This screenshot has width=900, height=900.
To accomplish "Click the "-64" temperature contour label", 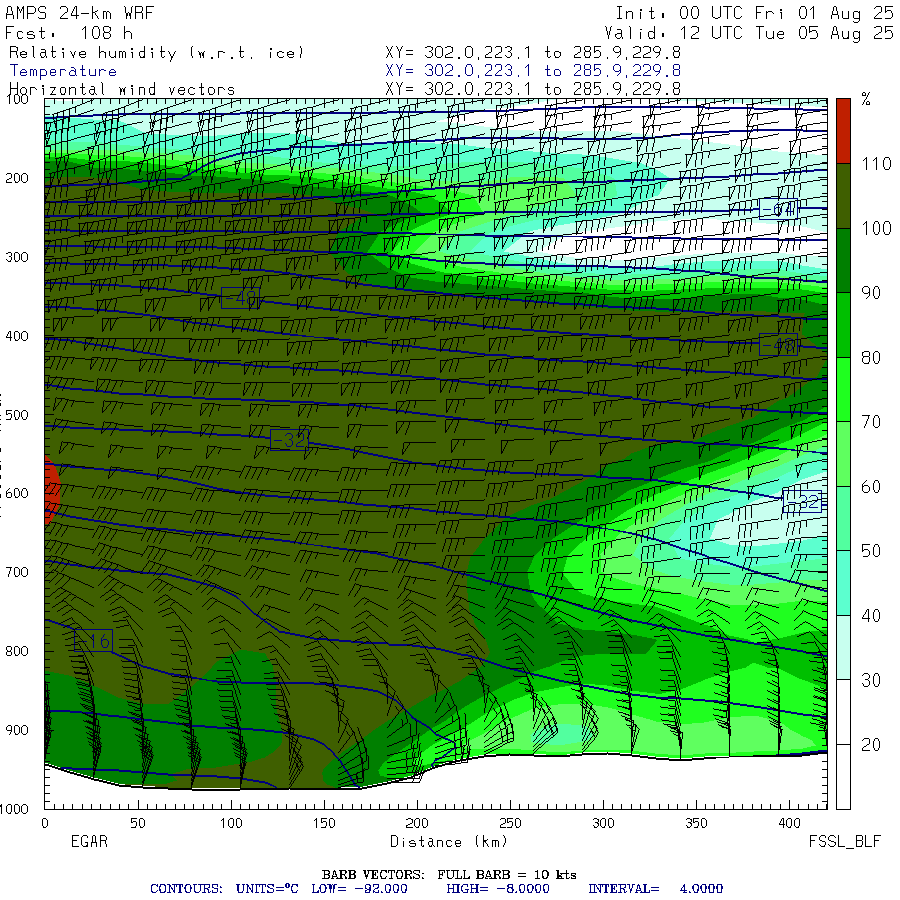I will coord(778,210).
